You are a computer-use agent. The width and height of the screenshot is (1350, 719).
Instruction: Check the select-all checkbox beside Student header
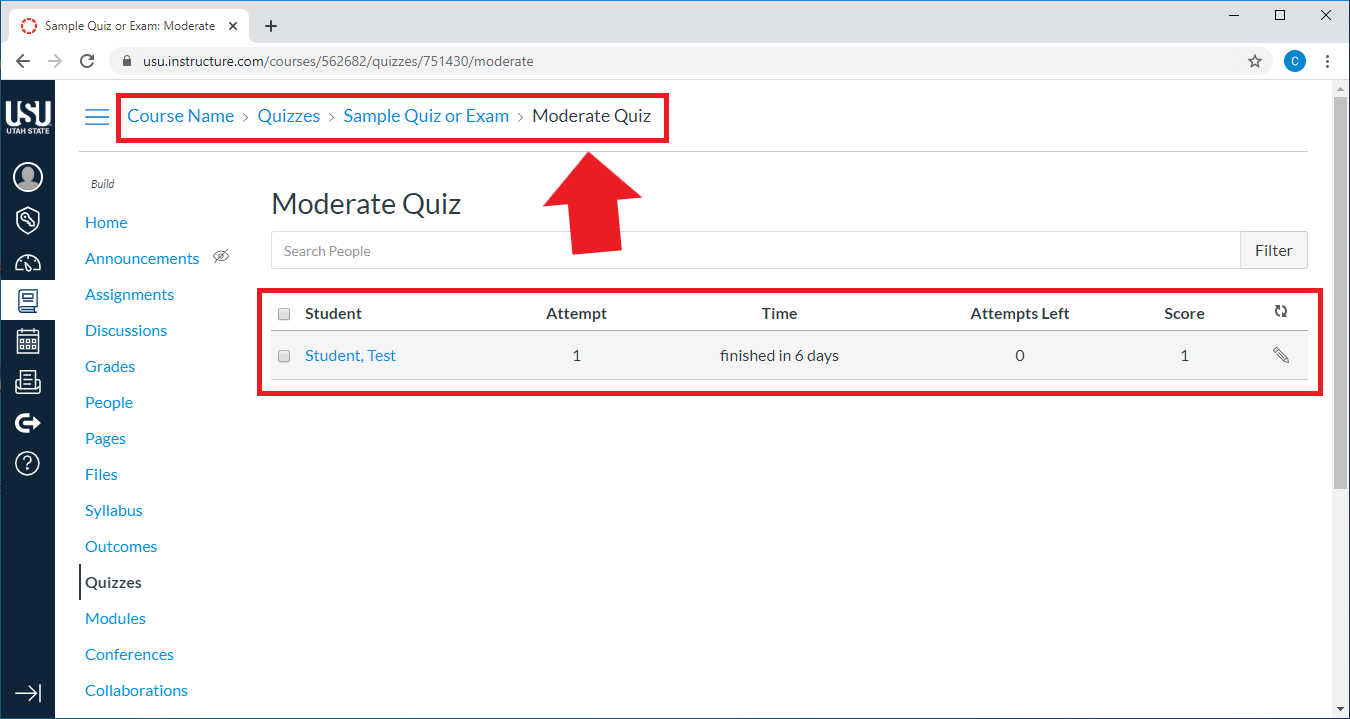point(284,314)
